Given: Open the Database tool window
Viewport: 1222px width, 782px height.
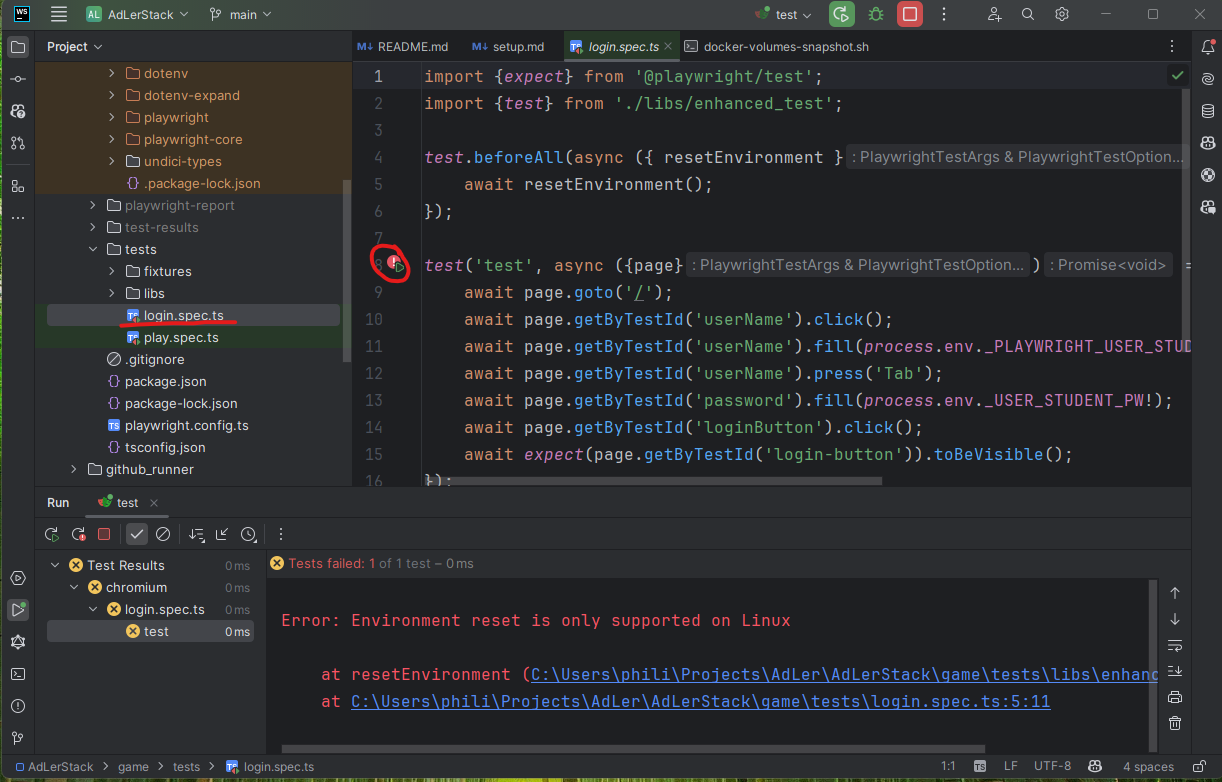Looking at the screenshot, I should pos(1208,111).
